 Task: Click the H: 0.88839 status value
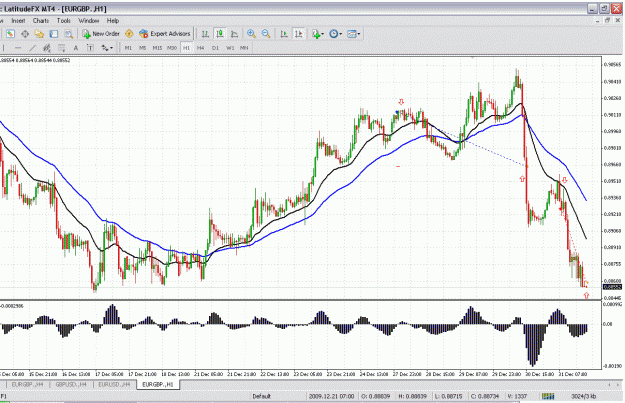coord(413,396)
